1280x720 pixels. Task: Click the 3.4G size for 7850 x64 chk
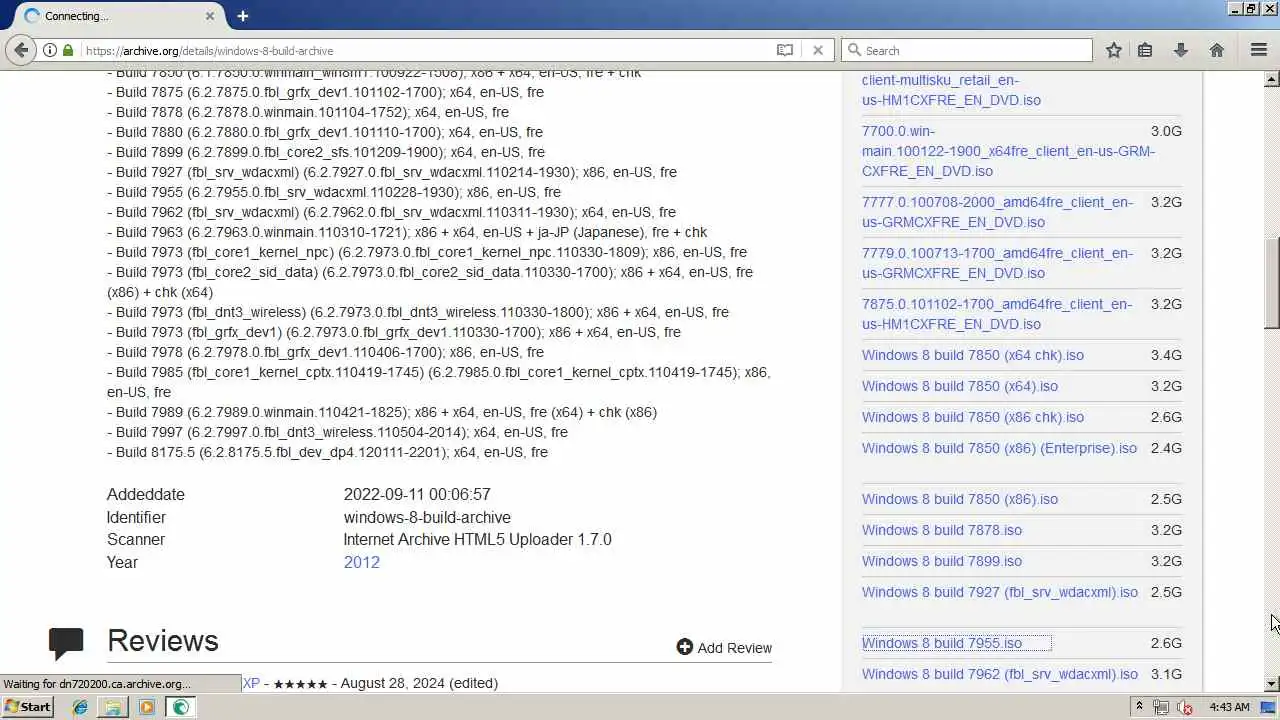pyautogui.click(x=1166, y=355)
